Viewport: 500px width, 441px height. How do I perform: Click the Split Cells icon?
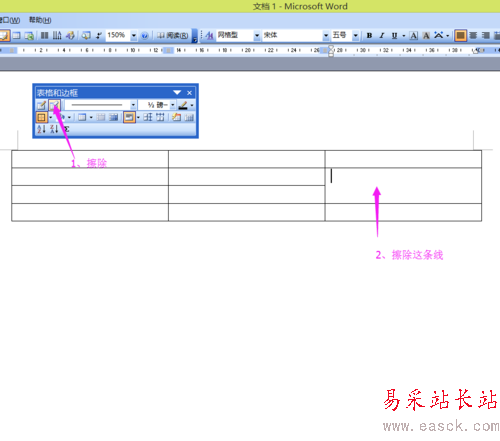(113, 117)
